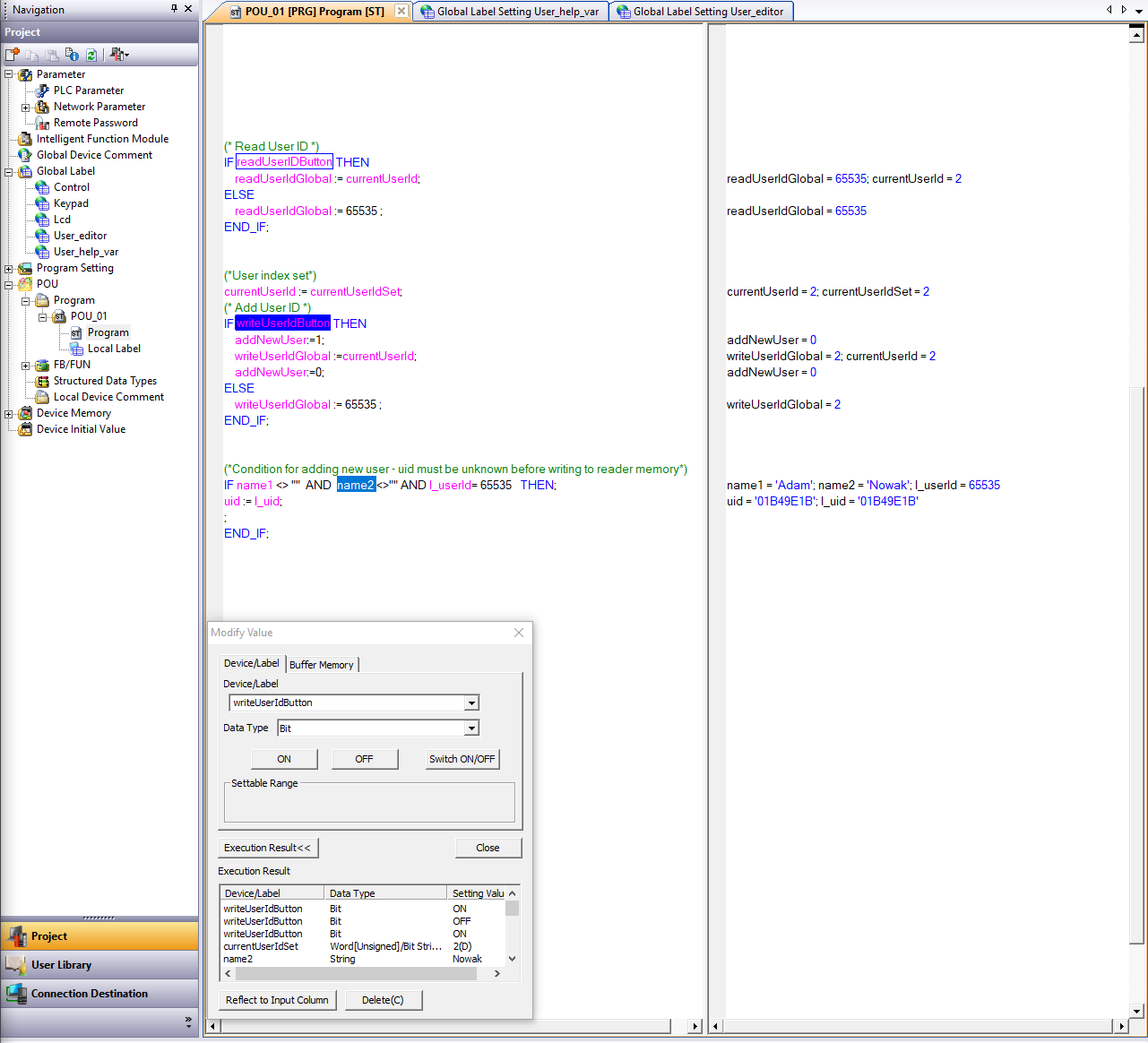Open the User_editor global label

pyautogui.click(x=80, y=236)
